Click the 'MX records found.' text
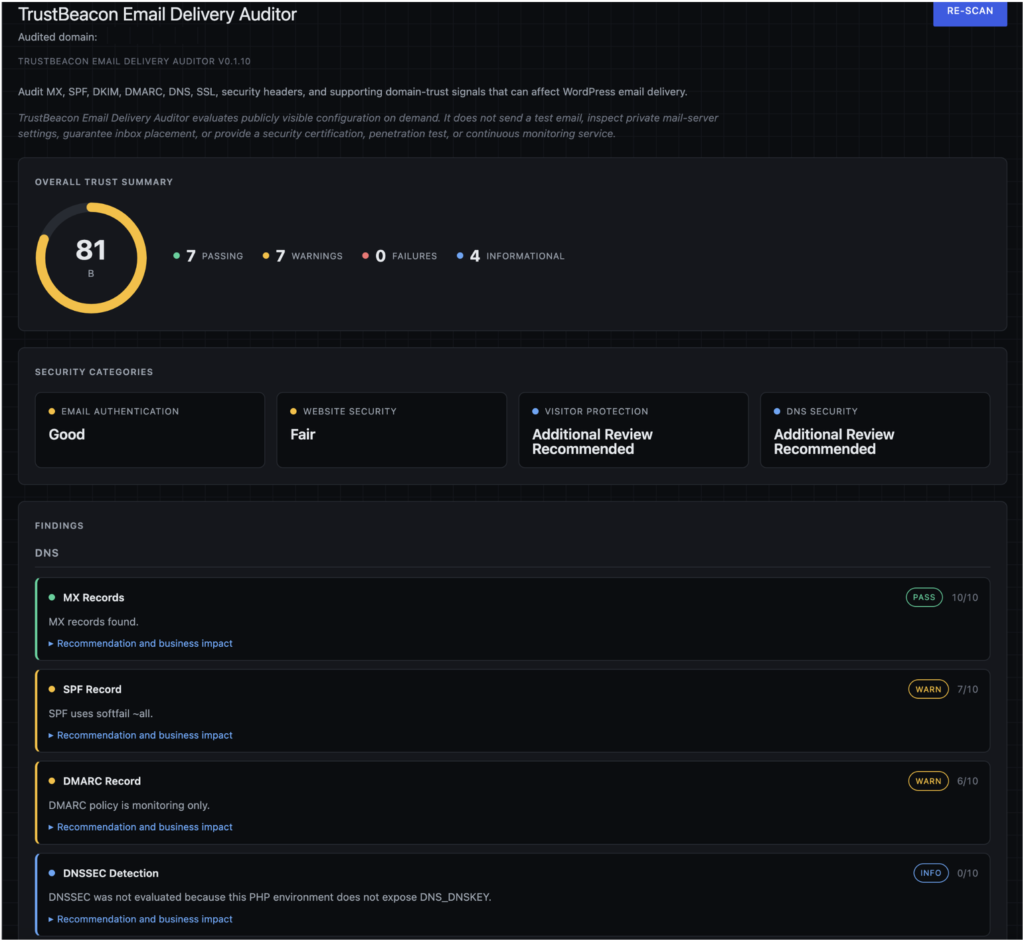This screenshot has height=943, width=1024. [93, 622]
